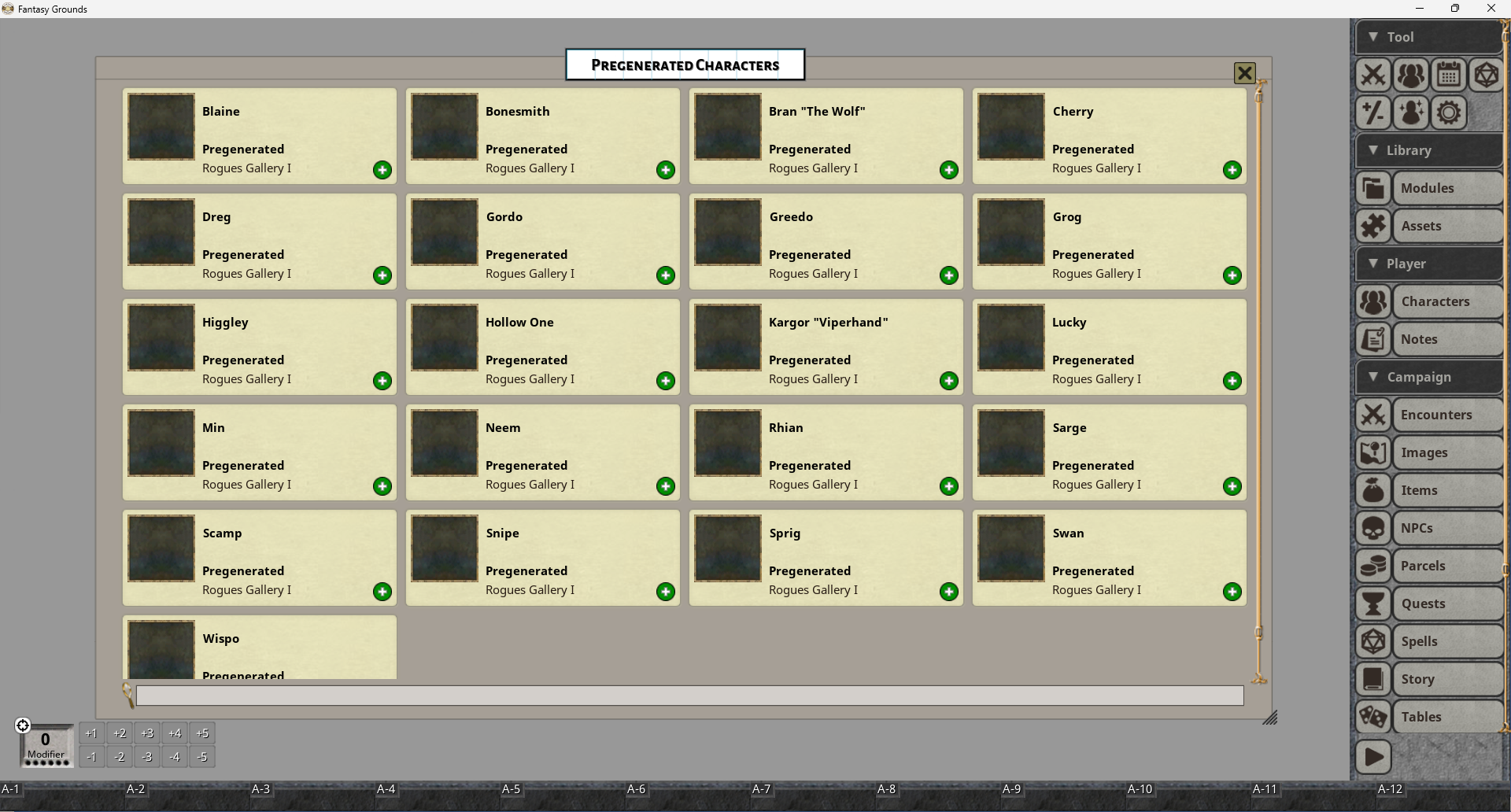Collapse the Campaign section header

(1429, 377)
